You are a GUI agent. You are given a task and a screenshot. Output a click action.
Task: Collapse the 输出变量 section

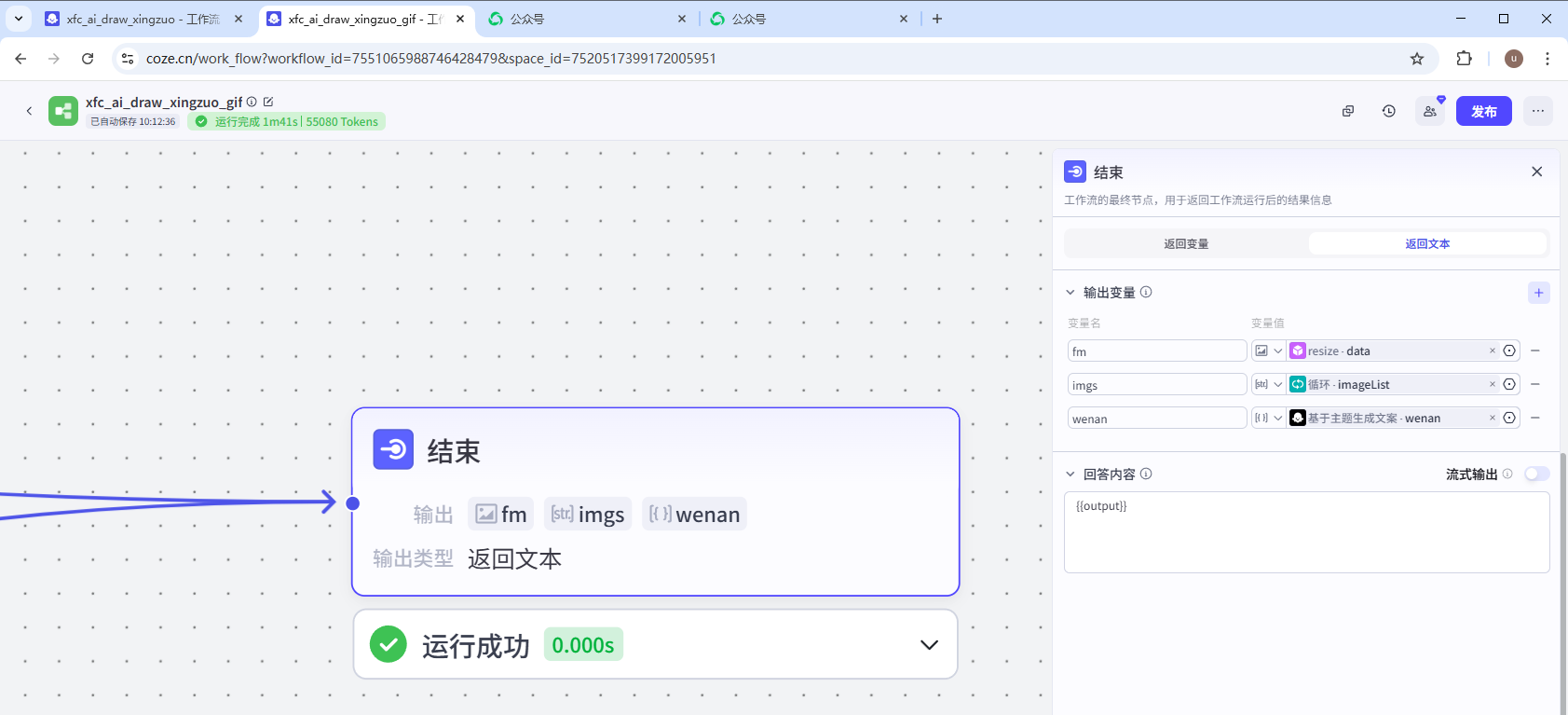pyautogui.click(x=1070, y=292)
